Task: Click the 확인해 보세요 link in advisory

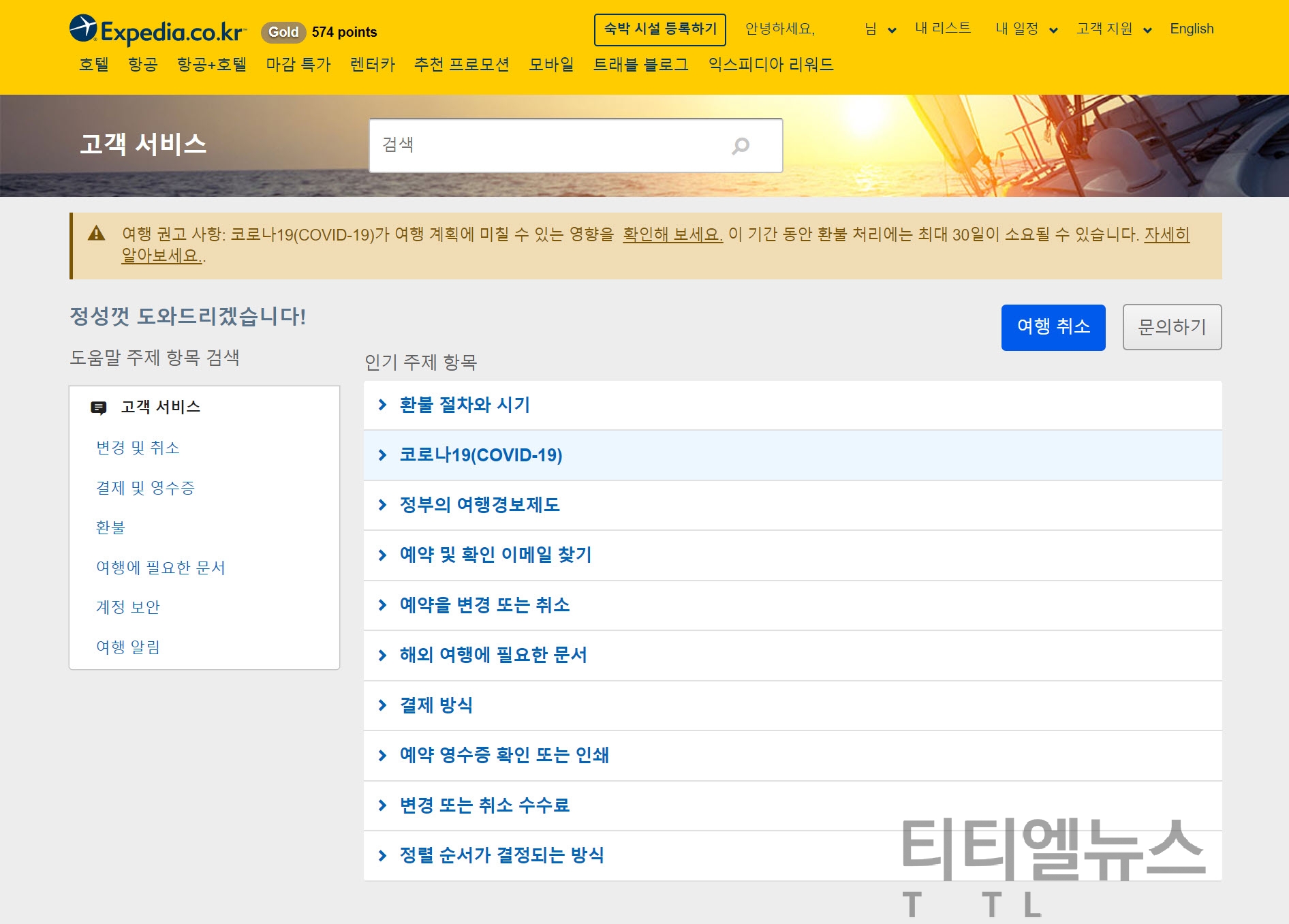Action: [x=672, y=234]
